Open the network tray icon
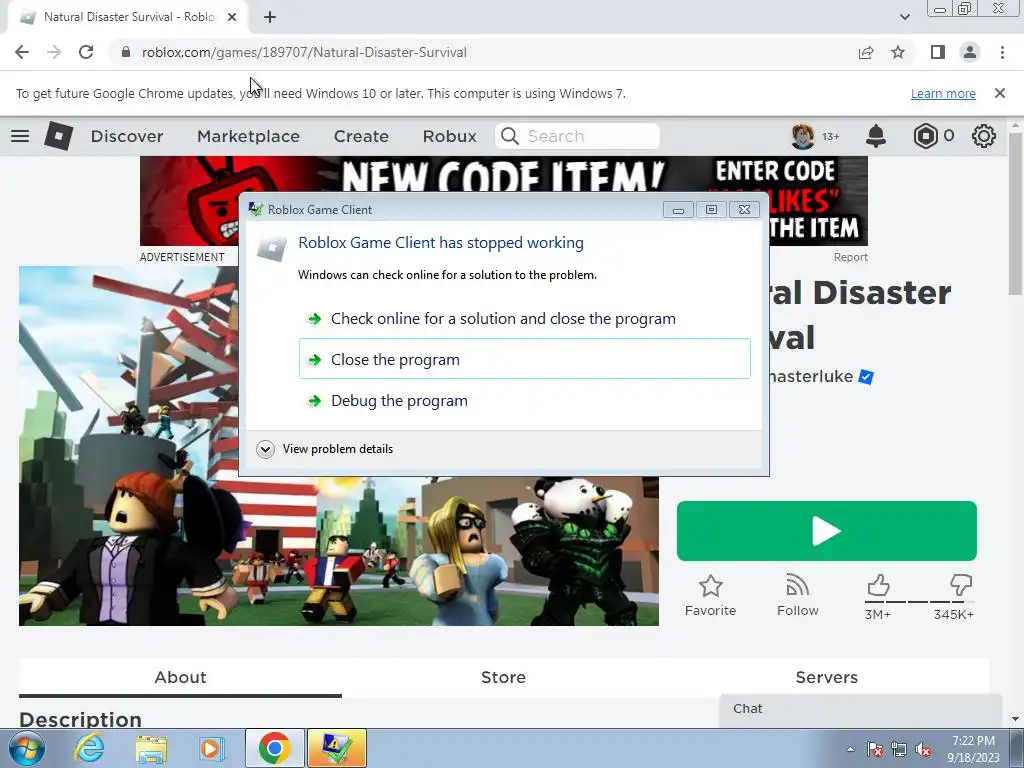Screen dimensions: 1024x768 [x=899, y=749]
